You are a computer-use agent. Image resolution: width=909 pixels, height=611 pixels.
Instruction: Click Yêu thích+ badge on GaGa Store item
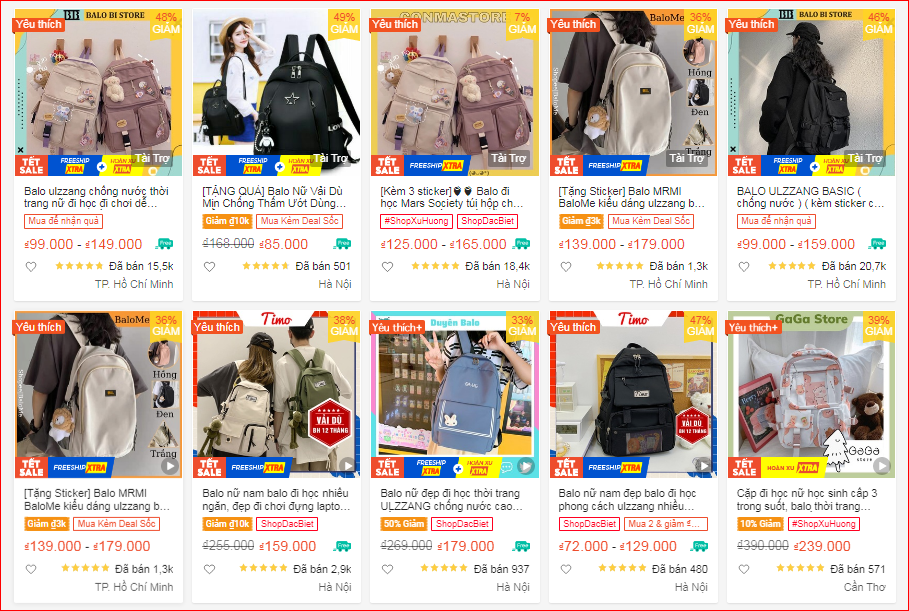tap(753, 328)
